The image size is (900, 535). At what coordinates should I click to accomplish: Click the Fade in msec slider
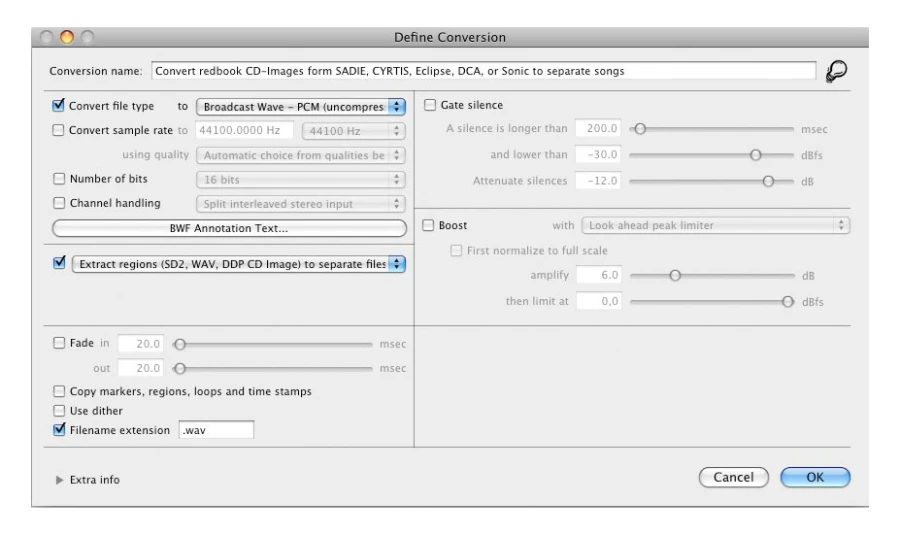[x=273, y=344]
